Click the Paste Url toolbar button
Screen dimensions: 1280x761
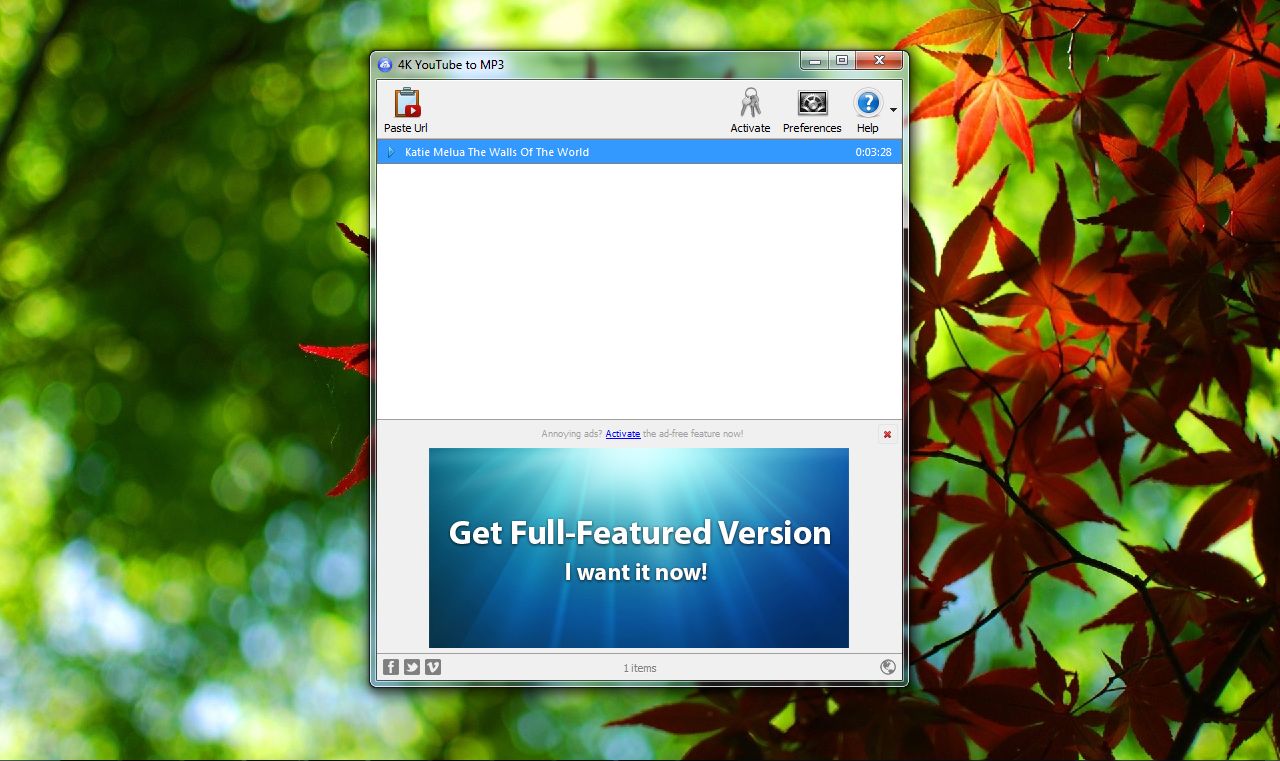[406, 110]
